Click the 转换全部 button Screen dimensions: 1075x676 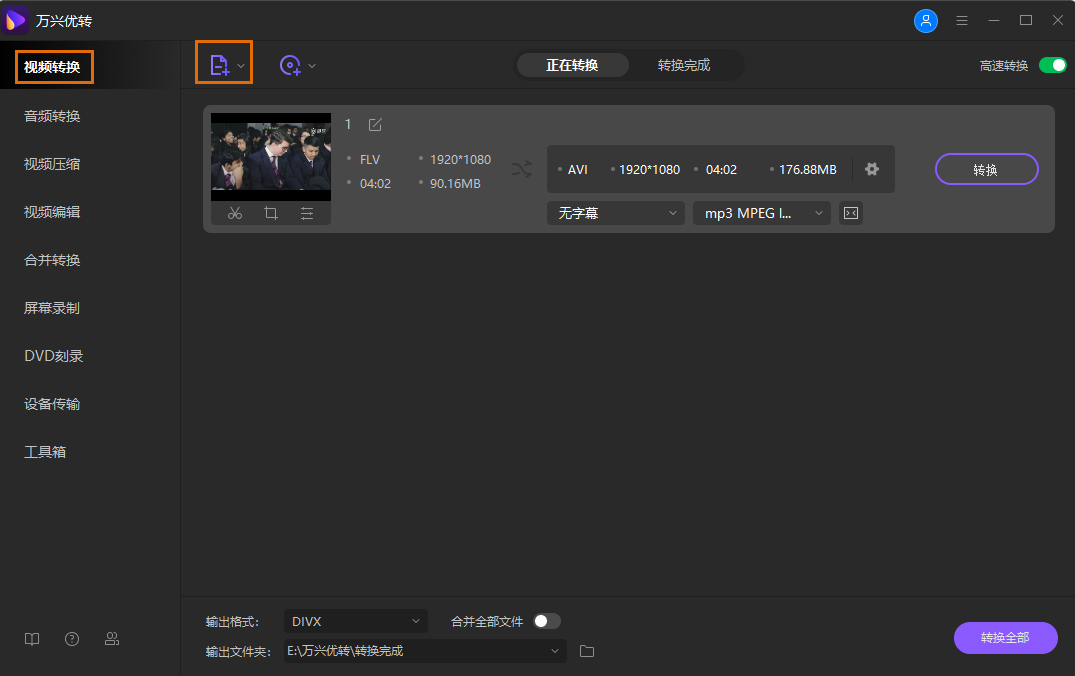click(x=1005, y=638)
